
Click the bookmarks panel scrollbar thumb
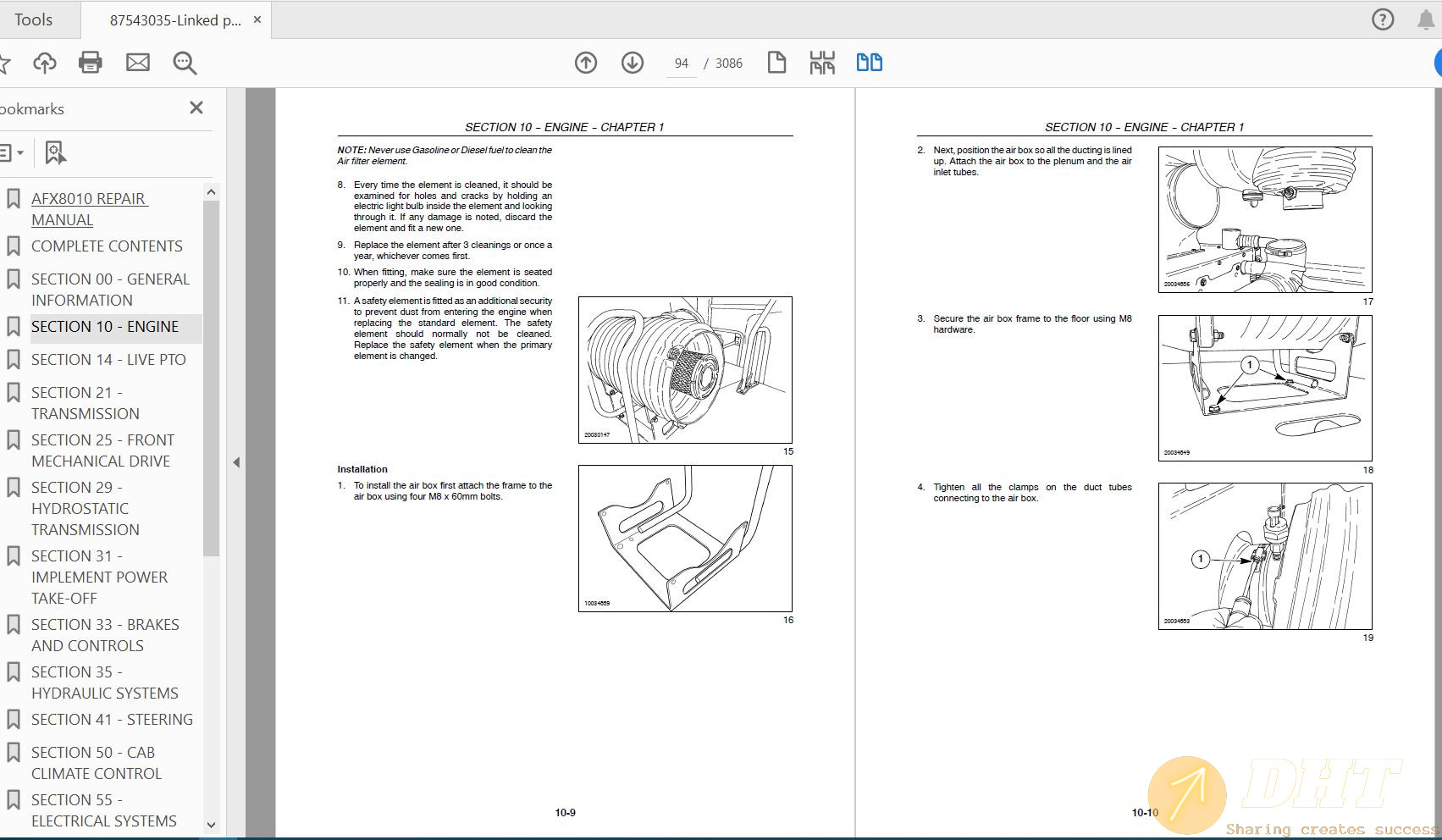(211, 379)
